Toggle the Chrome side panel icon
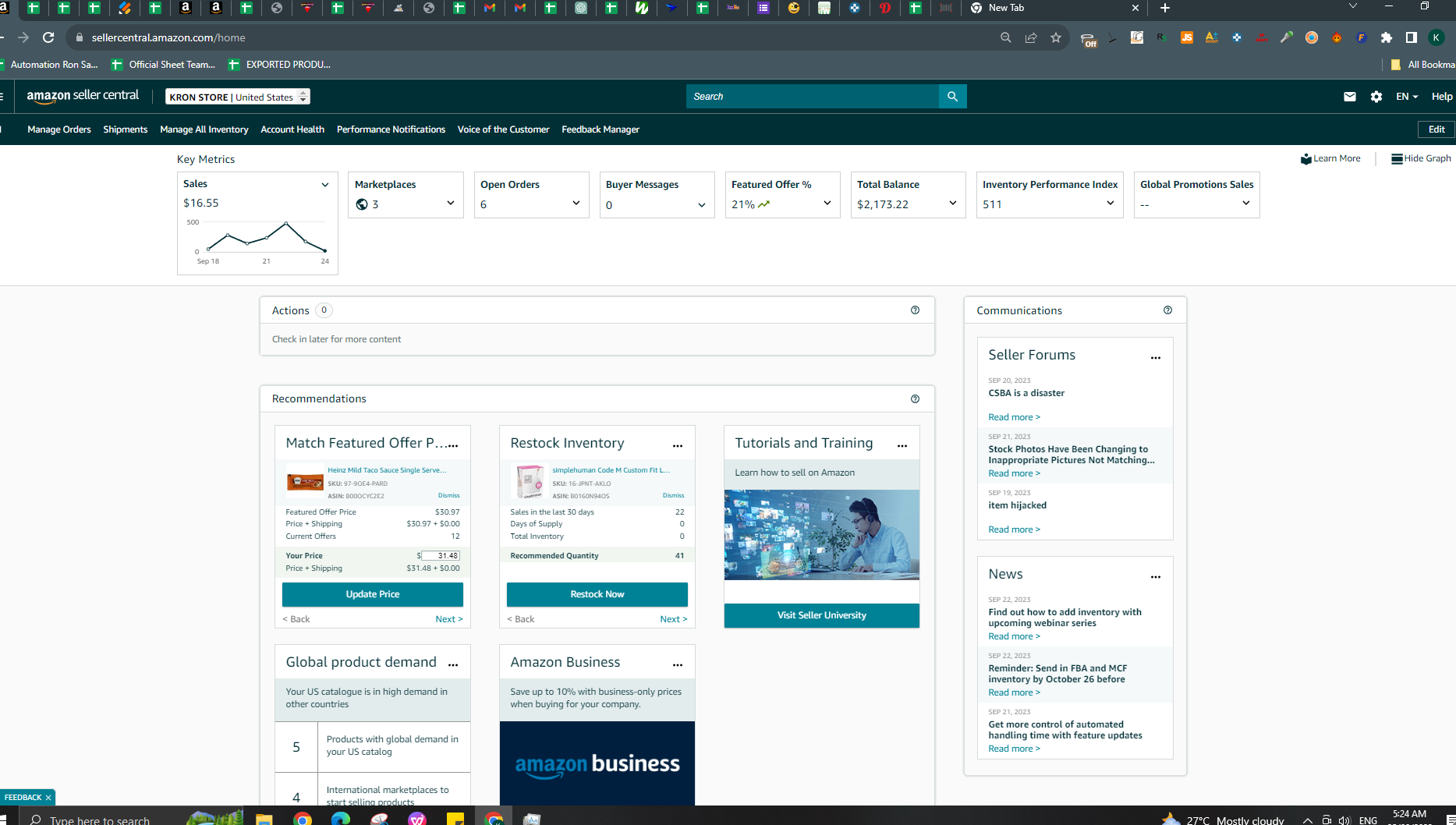 [1412, 37]
